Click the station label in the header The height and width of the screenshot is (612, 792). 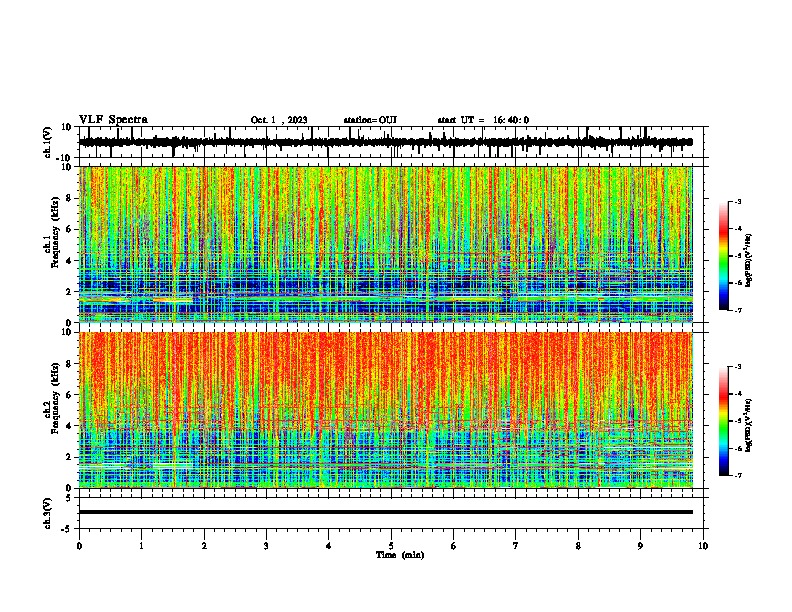[370, 120]
